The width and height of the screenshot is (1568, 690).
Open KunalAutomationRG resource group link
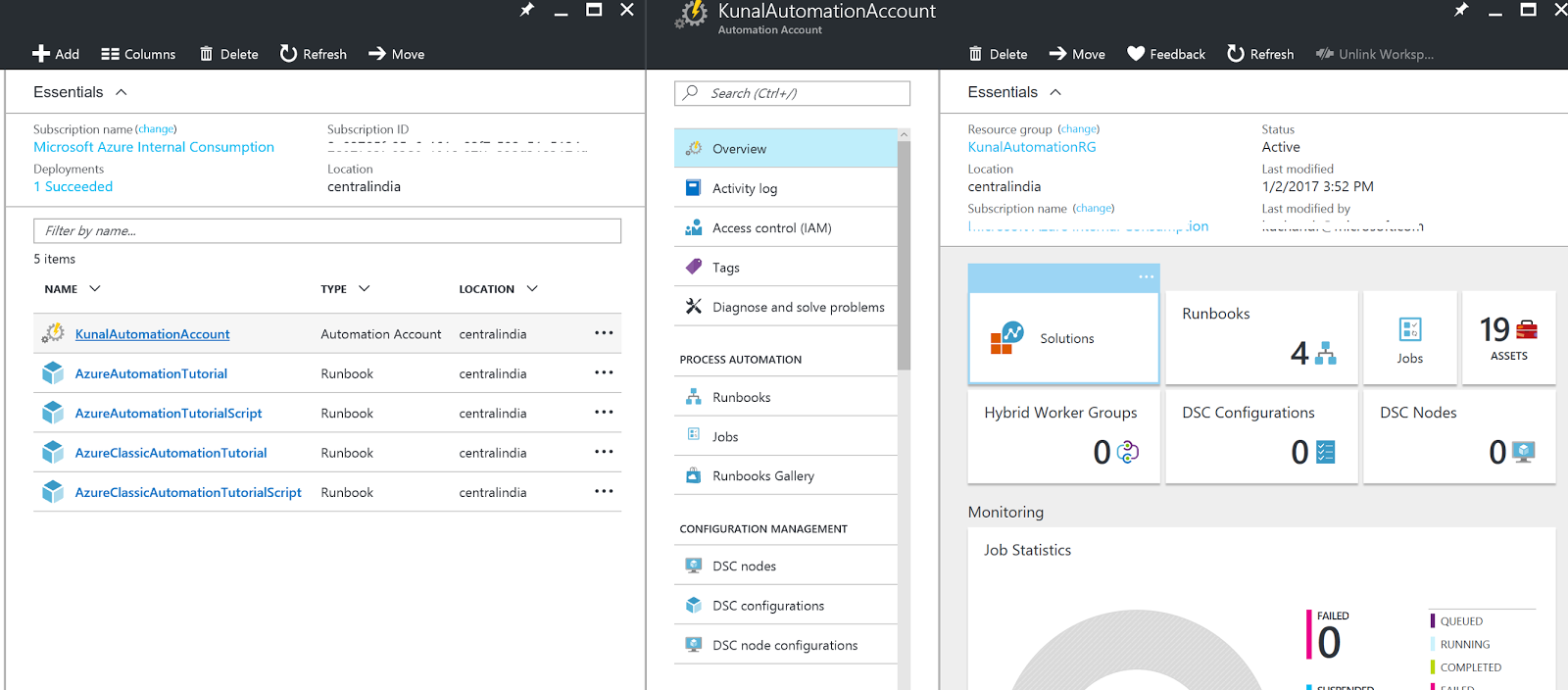1032,147
